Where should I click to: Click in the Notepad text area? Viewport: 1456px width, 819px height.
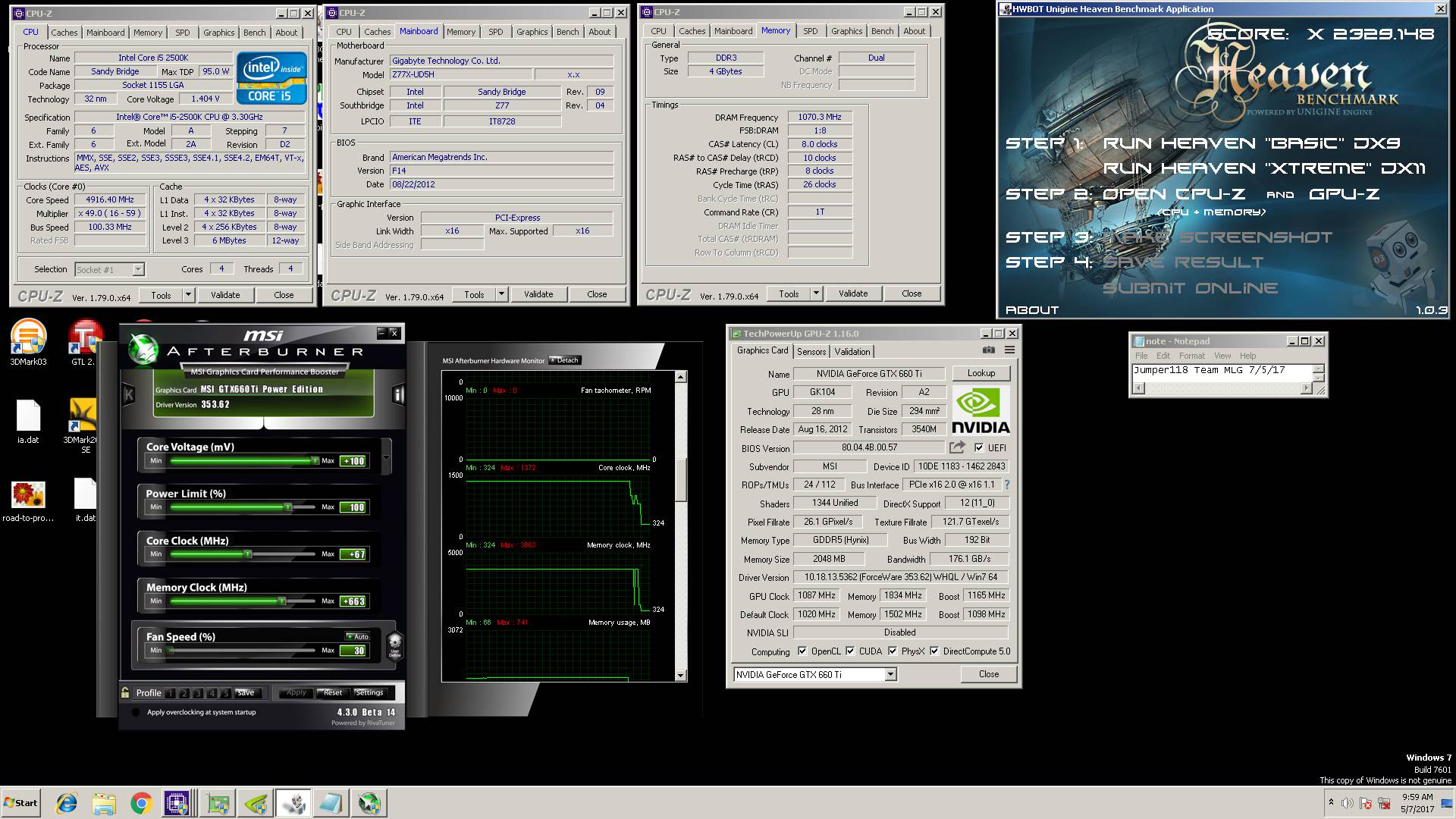coord(1221,372)
